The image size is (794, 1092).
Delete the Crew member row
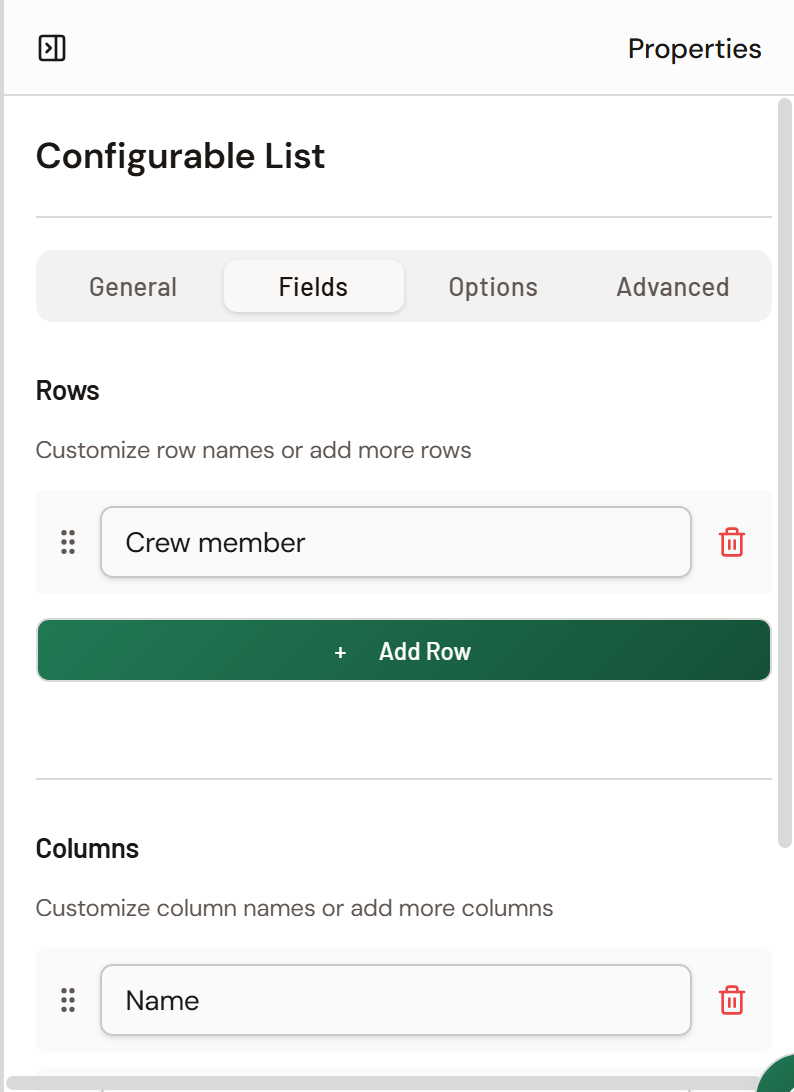731,542
